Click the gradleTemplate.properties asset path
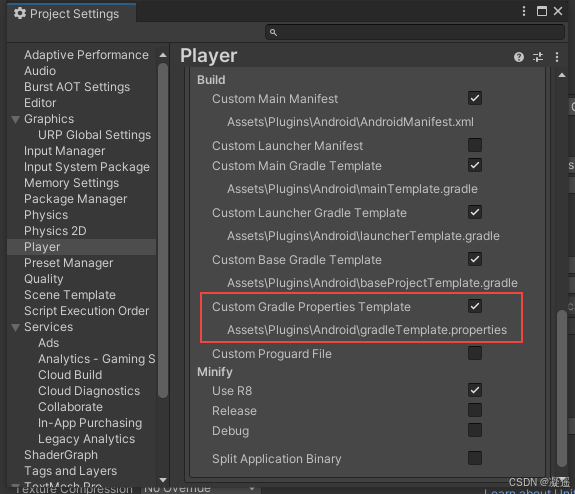The width and height of the screenshot is (575, 494). tap(367, 330)
